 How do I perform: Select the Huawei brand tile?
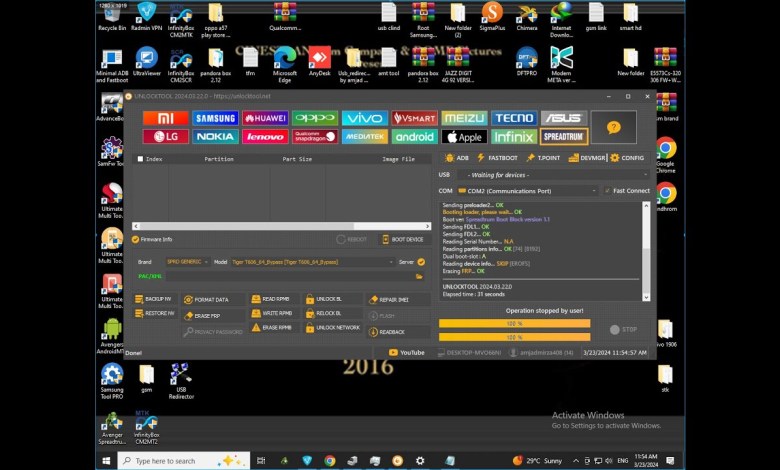tap(265, 118)
